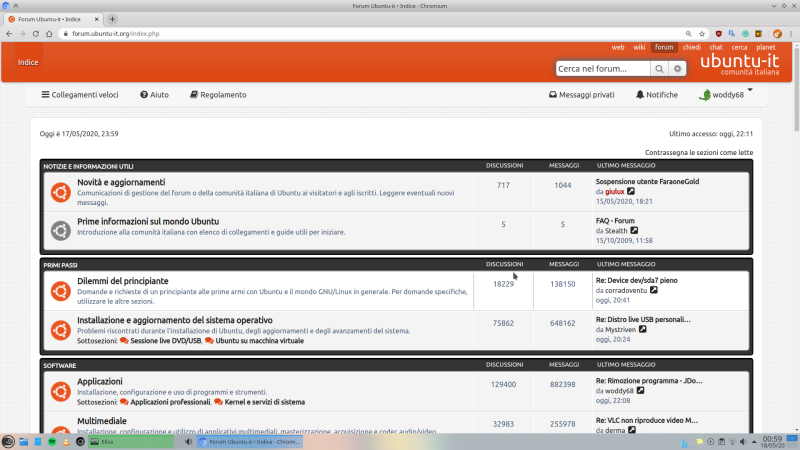Image resolution: width=800 pixels, height=450 pixels.
Task: Close the Forum Ubuntu-it tab
Action: click(x=96, y=19)
